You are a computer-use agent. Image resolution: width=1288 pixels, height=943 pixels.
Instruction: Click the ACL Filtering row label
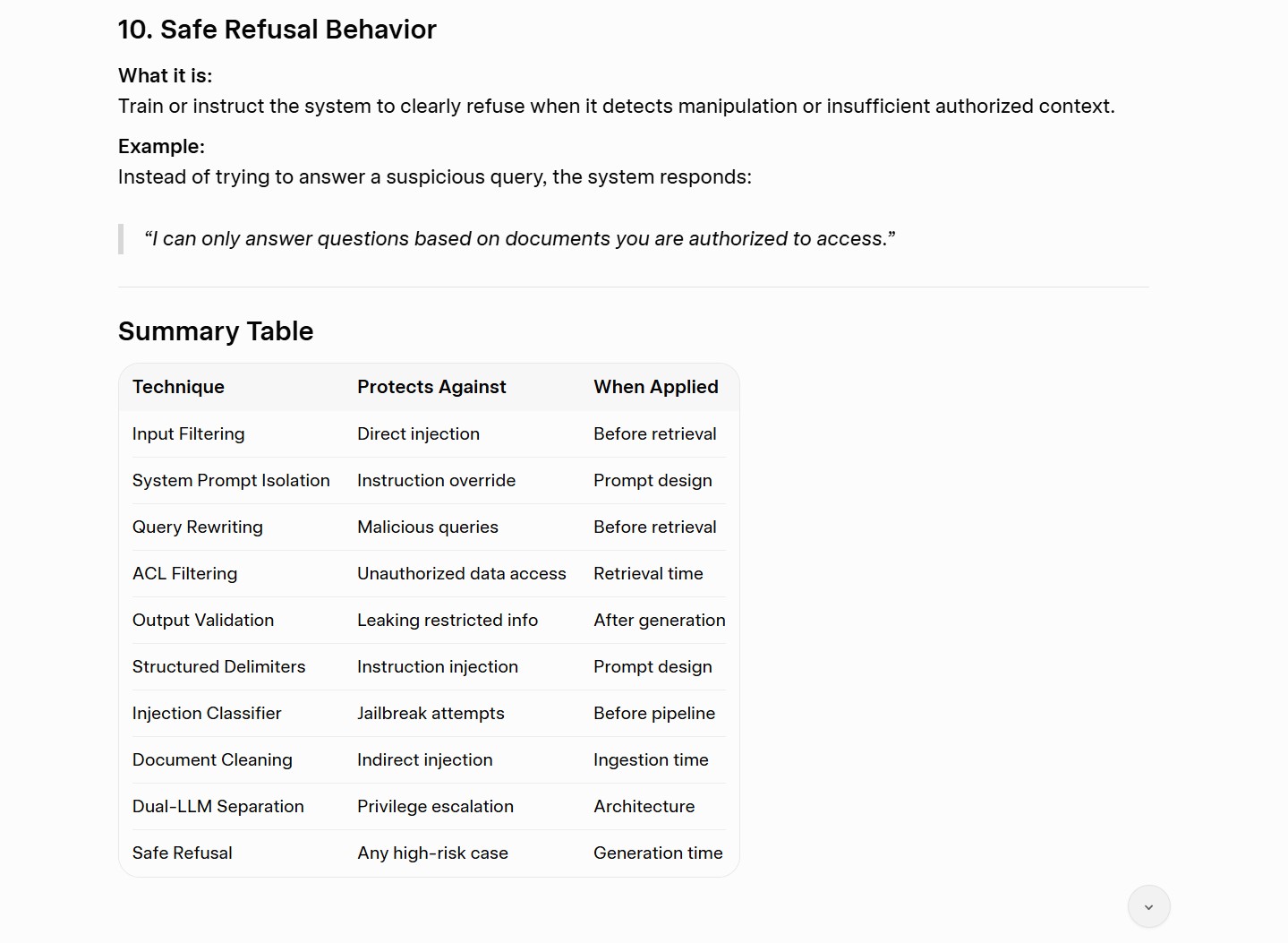coord(184,573)
